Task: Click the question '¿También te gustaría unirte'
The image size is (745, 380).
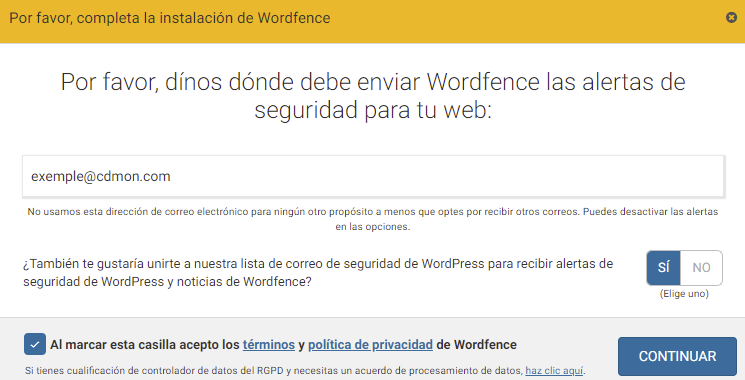Action: (x=318, y=273)
